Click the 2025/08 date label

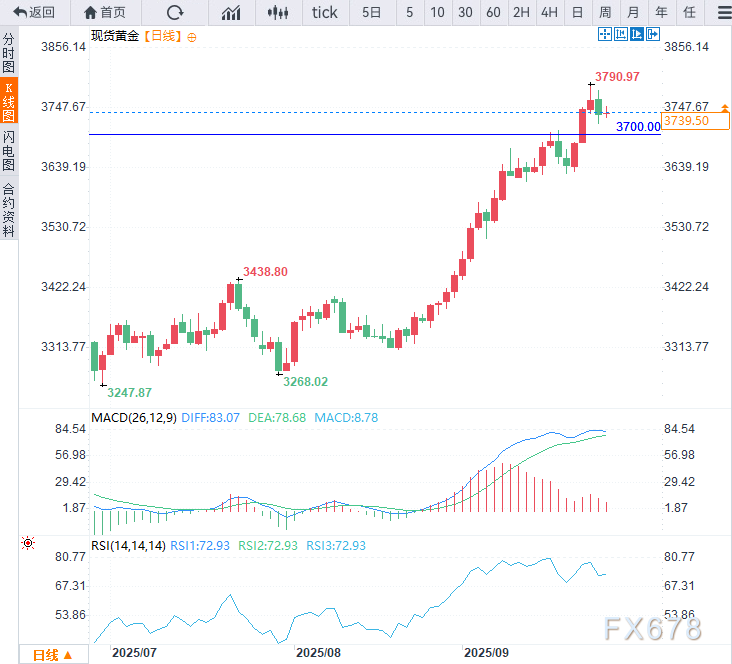(318, 652)
